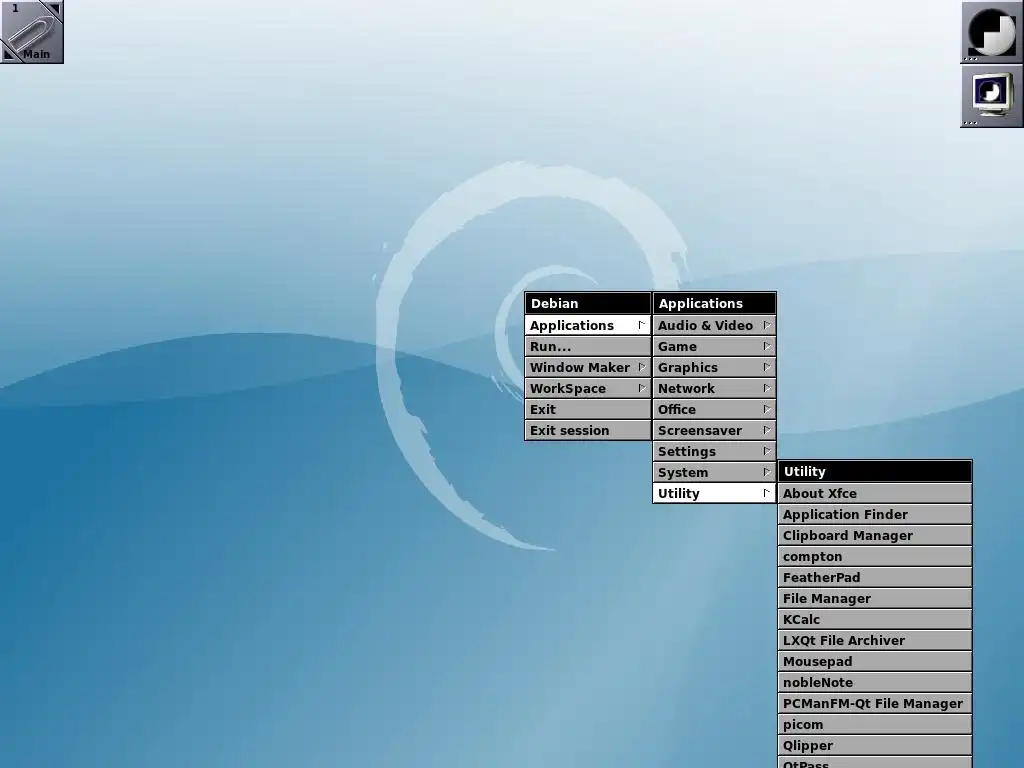Open File Manager from Utility menu

pyautogui.click(x=874, y=598)
